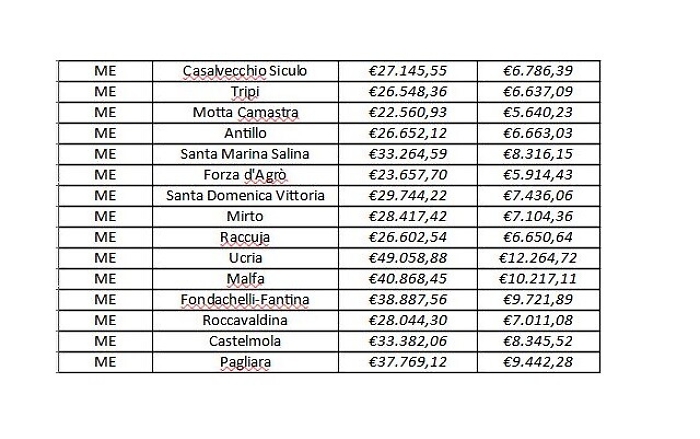This screenshot has height=439, width=700.
Task: Select the Fondachelli-Fantina cell
Action: click(245, 300)
